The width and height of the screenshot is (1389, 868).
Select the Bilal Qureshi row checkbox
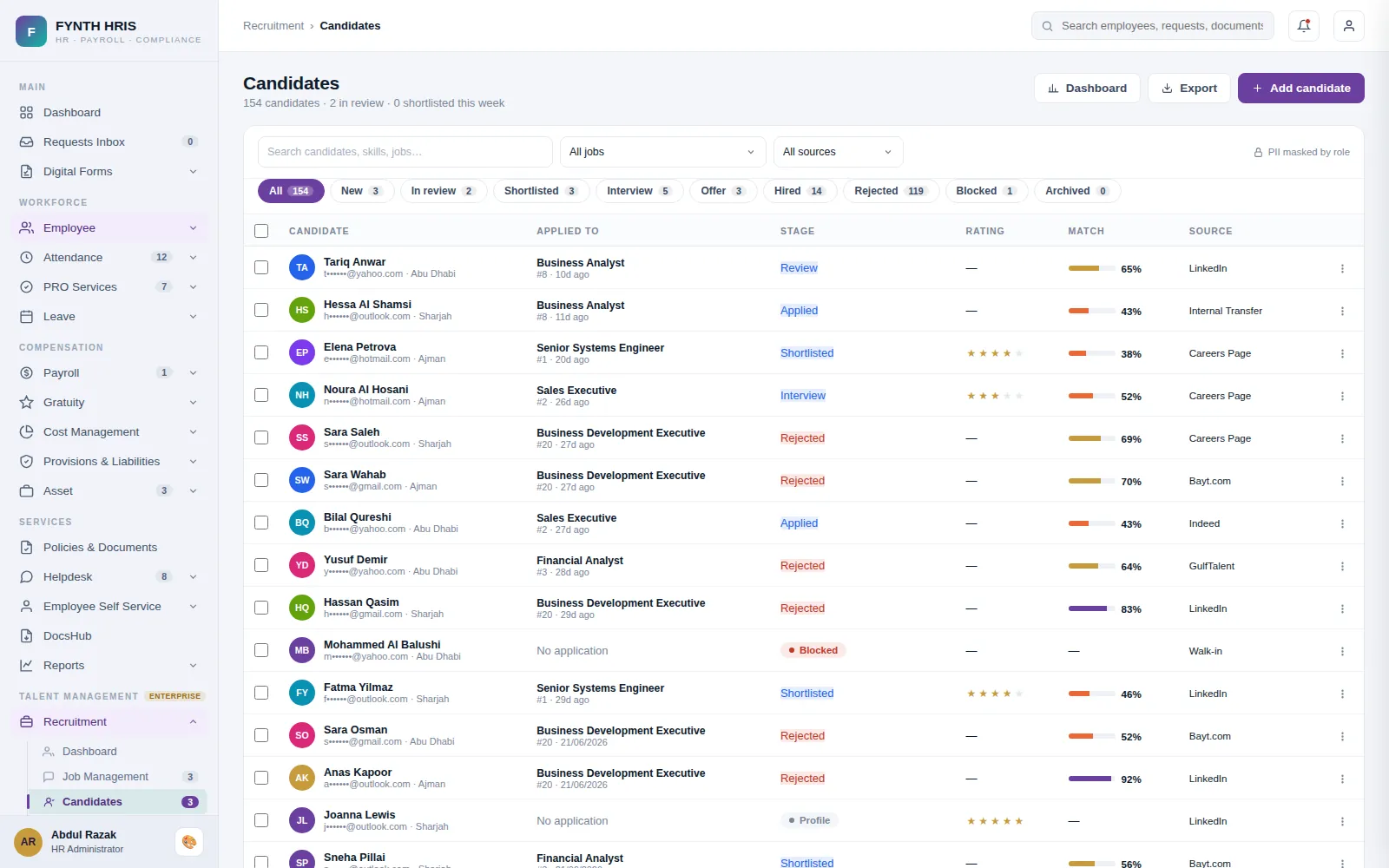[x=261, y=523]
